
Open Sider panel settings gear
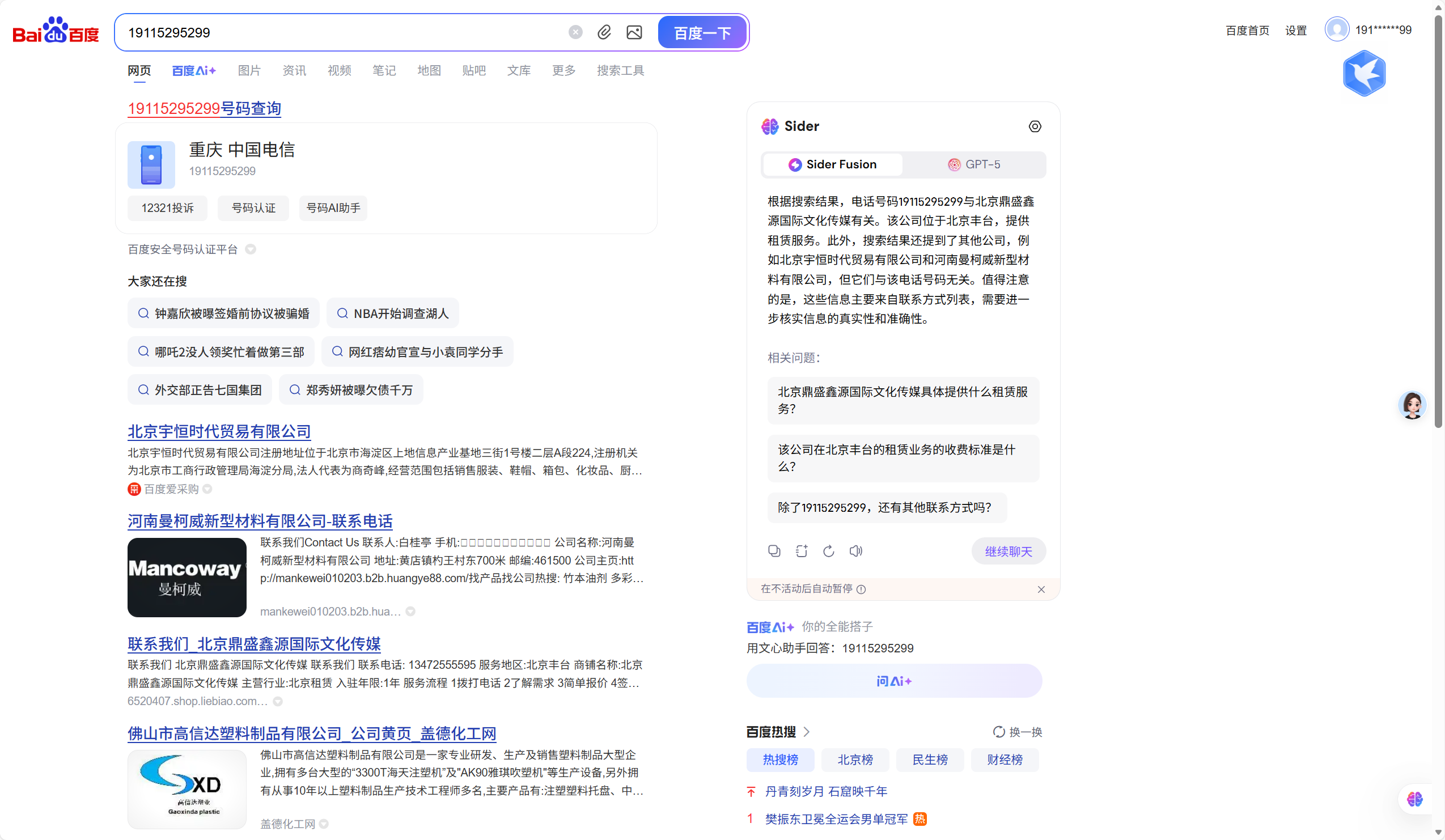pyautogui.click(x=1035, y=126)
